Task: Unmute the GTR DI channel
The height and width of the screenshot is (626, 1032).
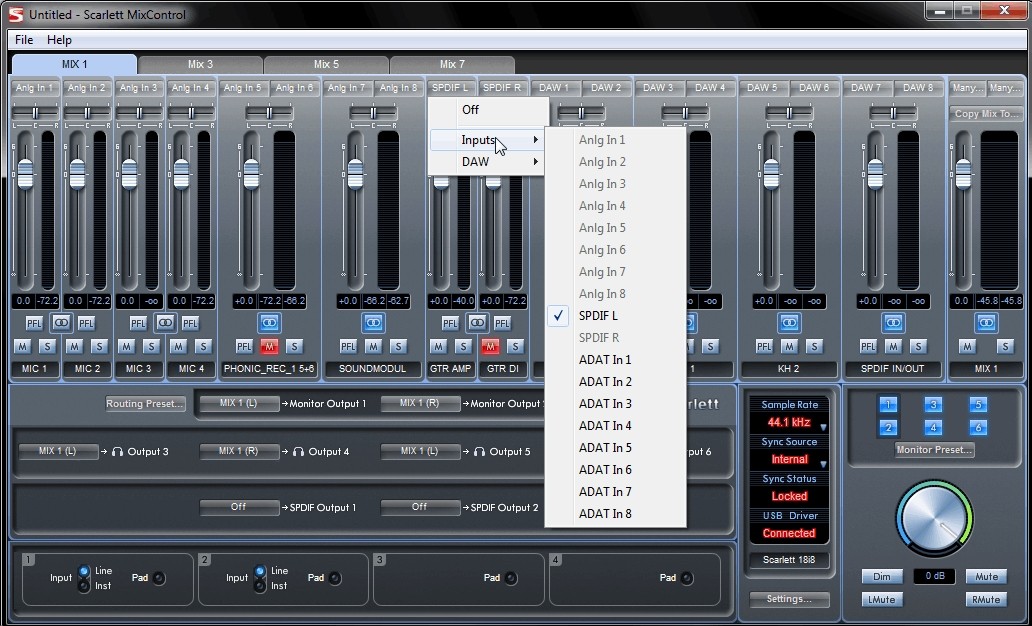Action: click(x=490, y=346)
